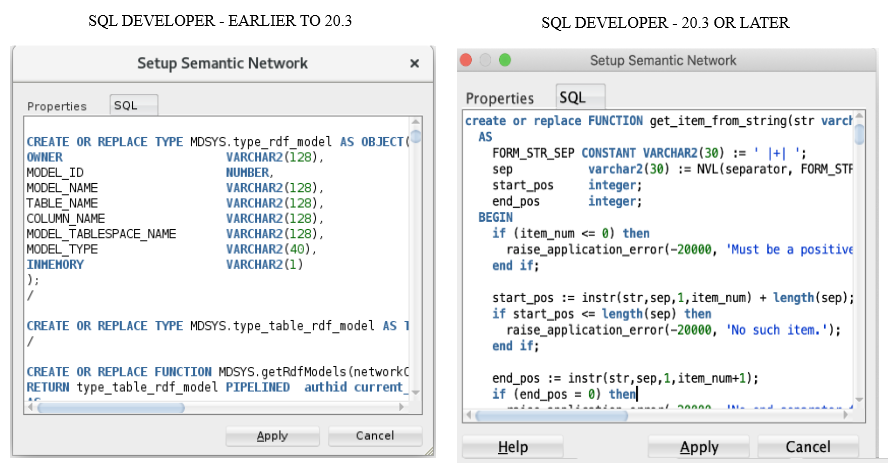
Task: Click horizontal scrollbar thumb in right SQL pane
Action: 552,415
